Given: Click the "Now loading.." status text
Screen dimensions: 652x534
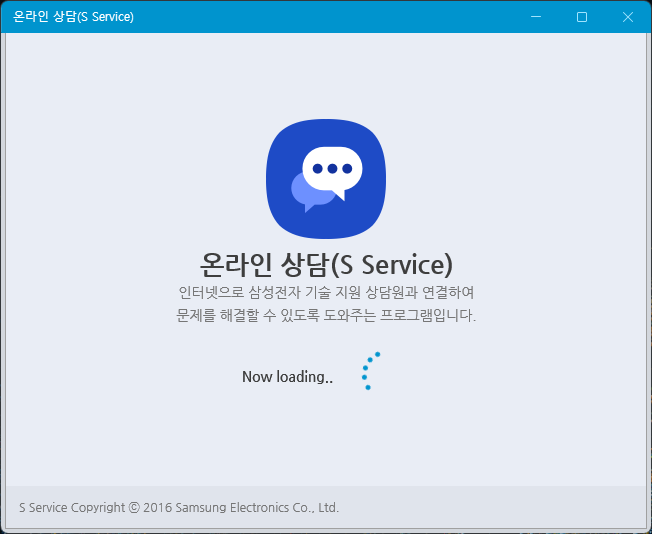Looking at the screenshot, I should (287, 377).
